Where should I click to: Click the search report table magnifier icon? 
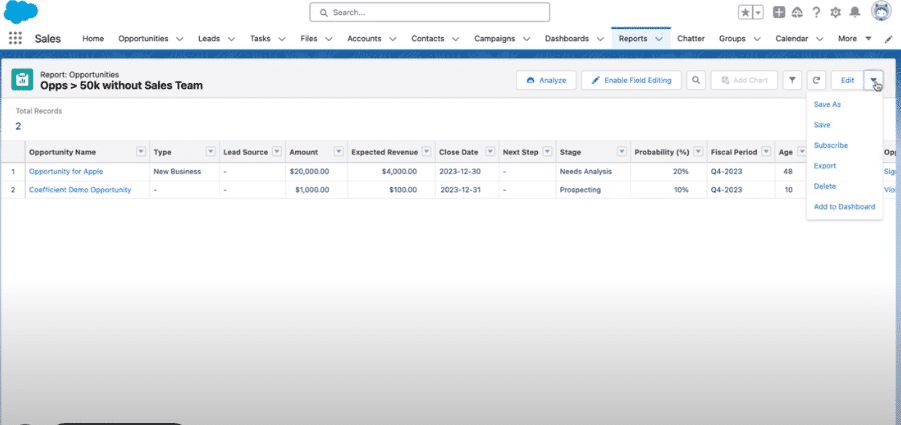coord(695,80)
